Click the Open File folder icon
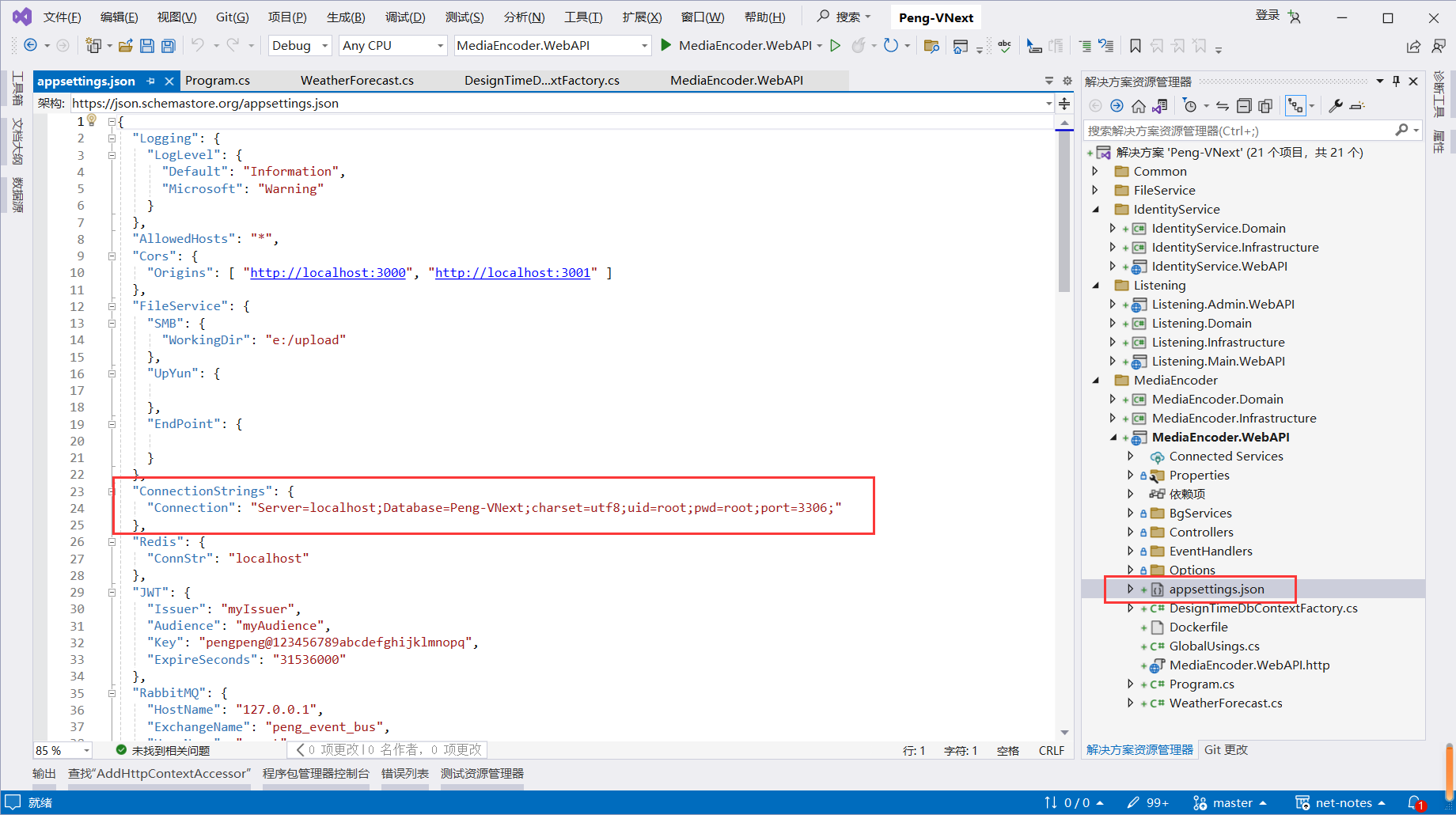Screen dimensions: 1456x815 click(125, 45)
